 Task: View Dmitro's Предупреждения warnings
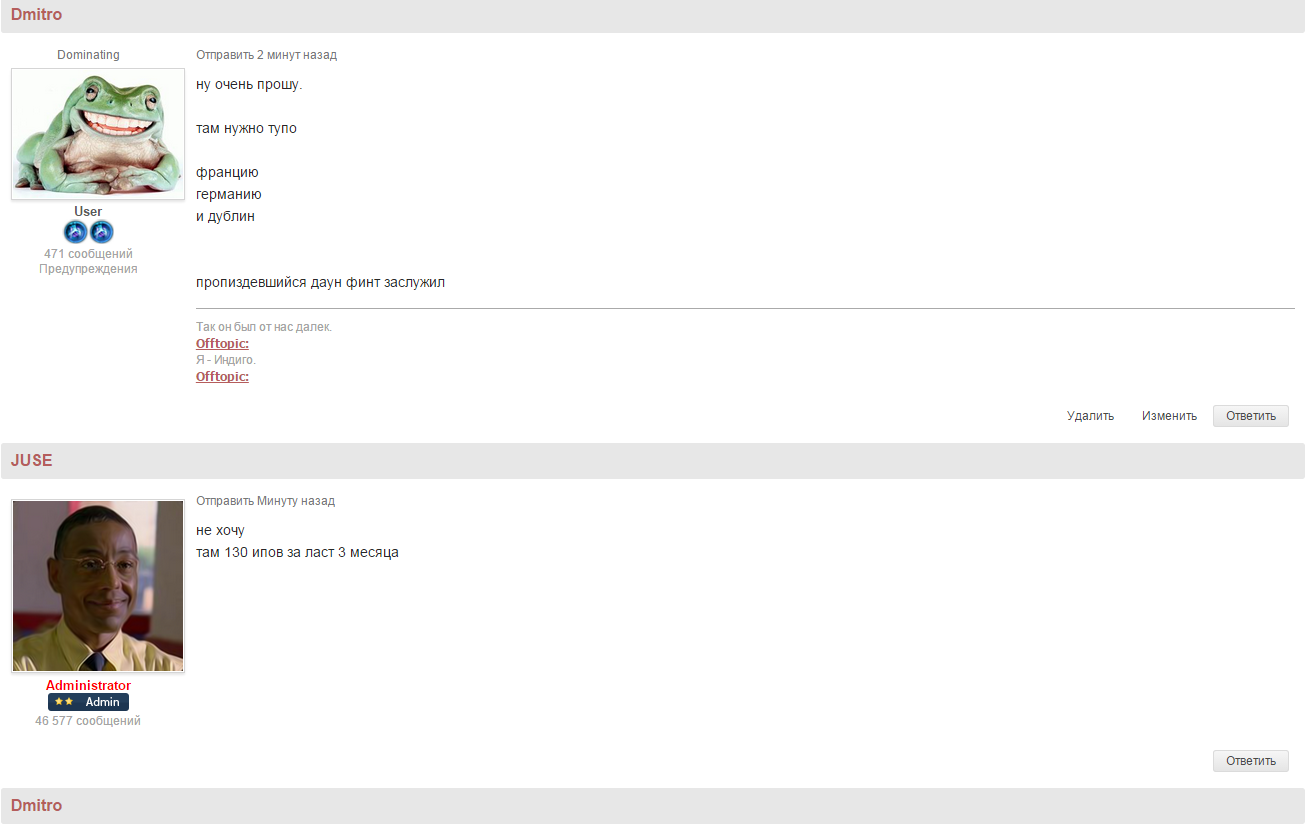pyautogui.click(x=88, y=269)
